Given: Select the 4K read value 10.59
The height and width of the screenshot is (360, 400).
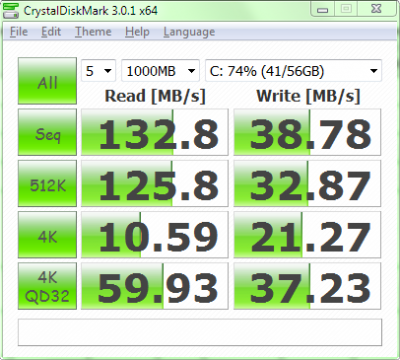Looking at the screenshot, I should (x=155, y=235).
